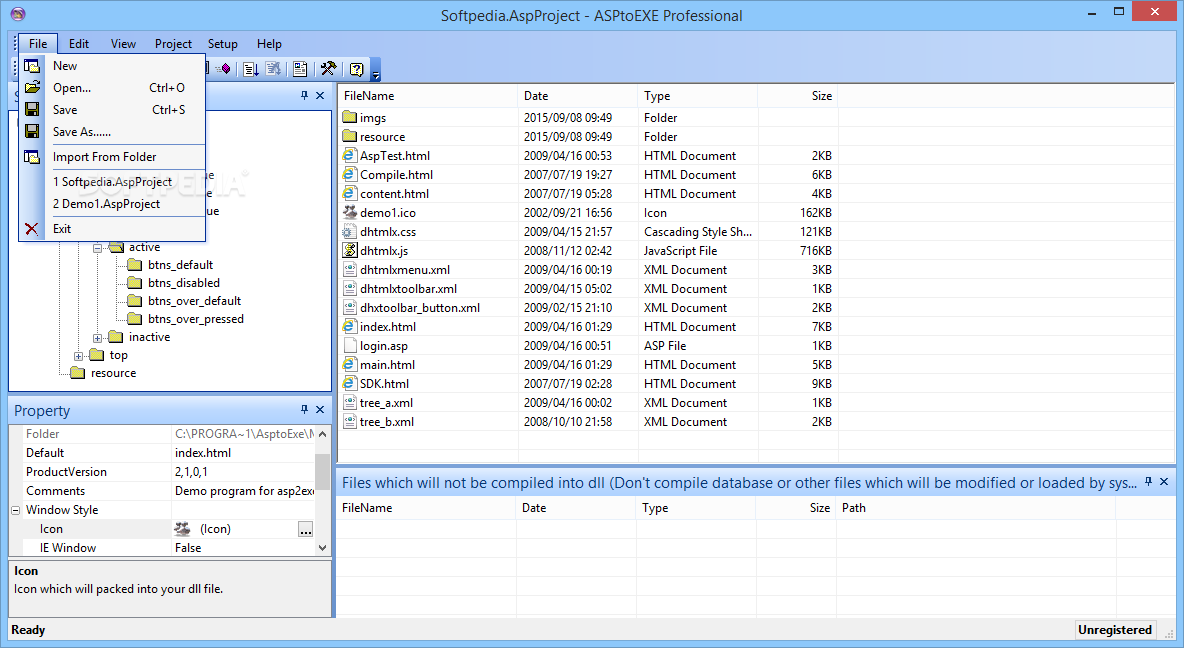Close the project tree panel
Viewport: 1184px width, 648px height.
pos(320,95)
